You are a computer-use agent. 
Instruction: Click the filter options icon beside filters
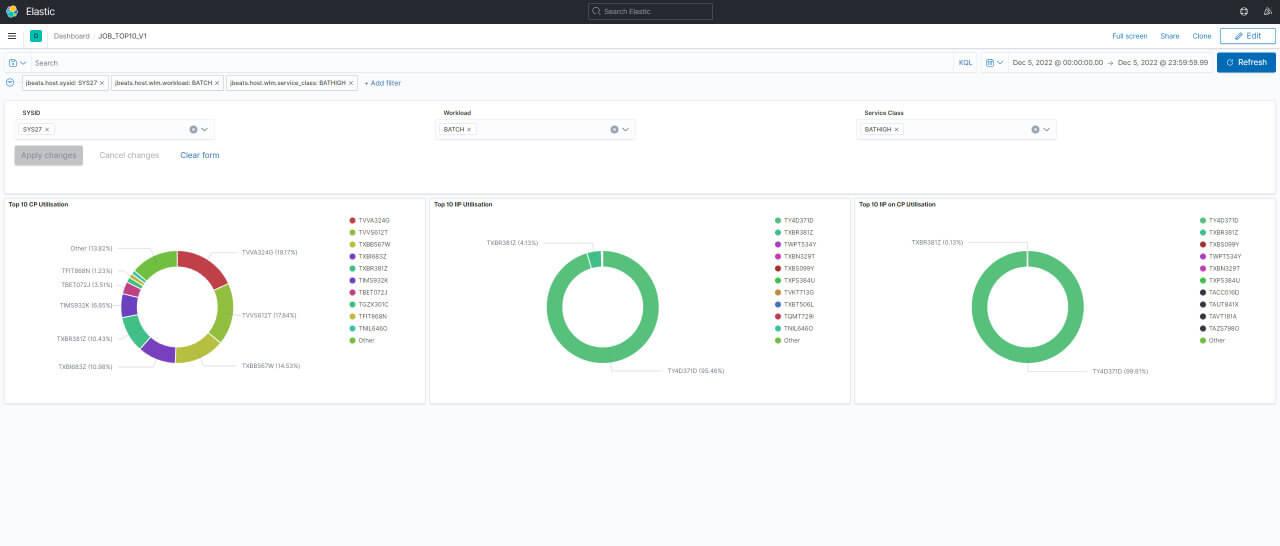pyautogui.click(x=10, y=83)
